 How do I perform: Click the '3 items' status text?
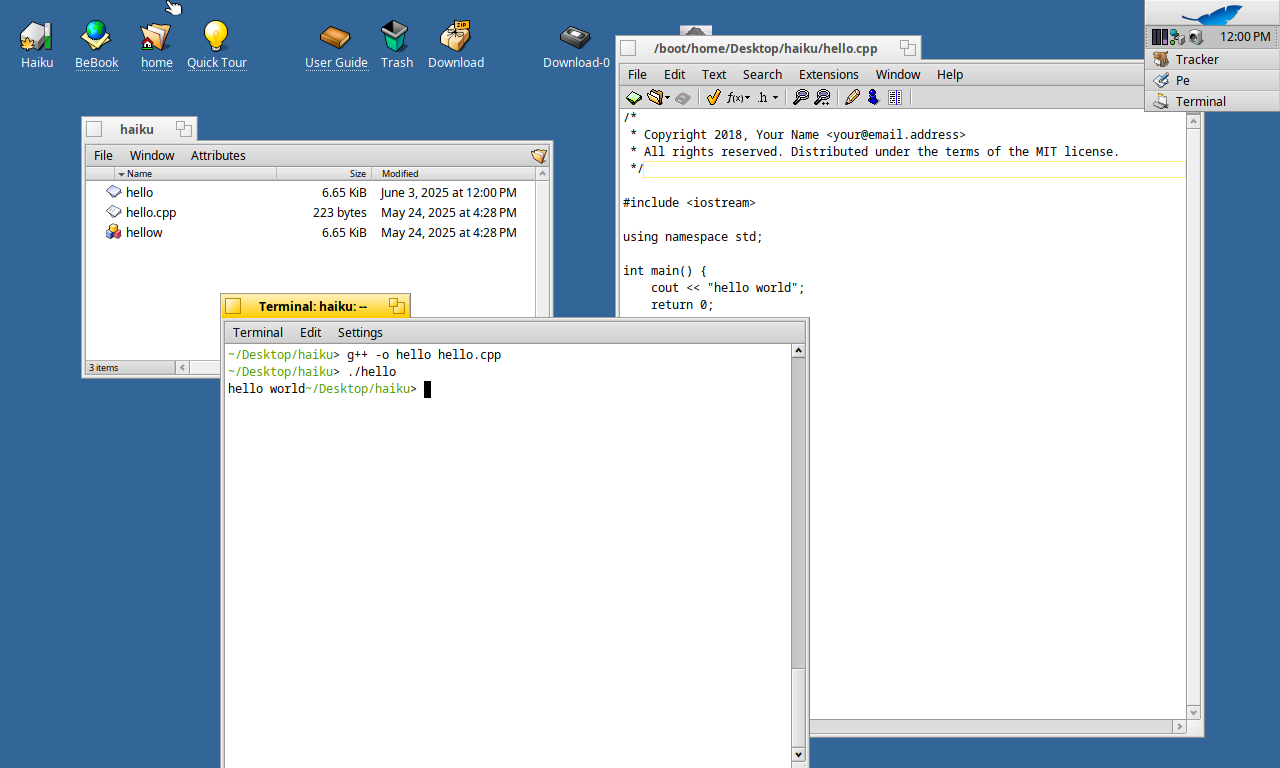coord(104,368)
